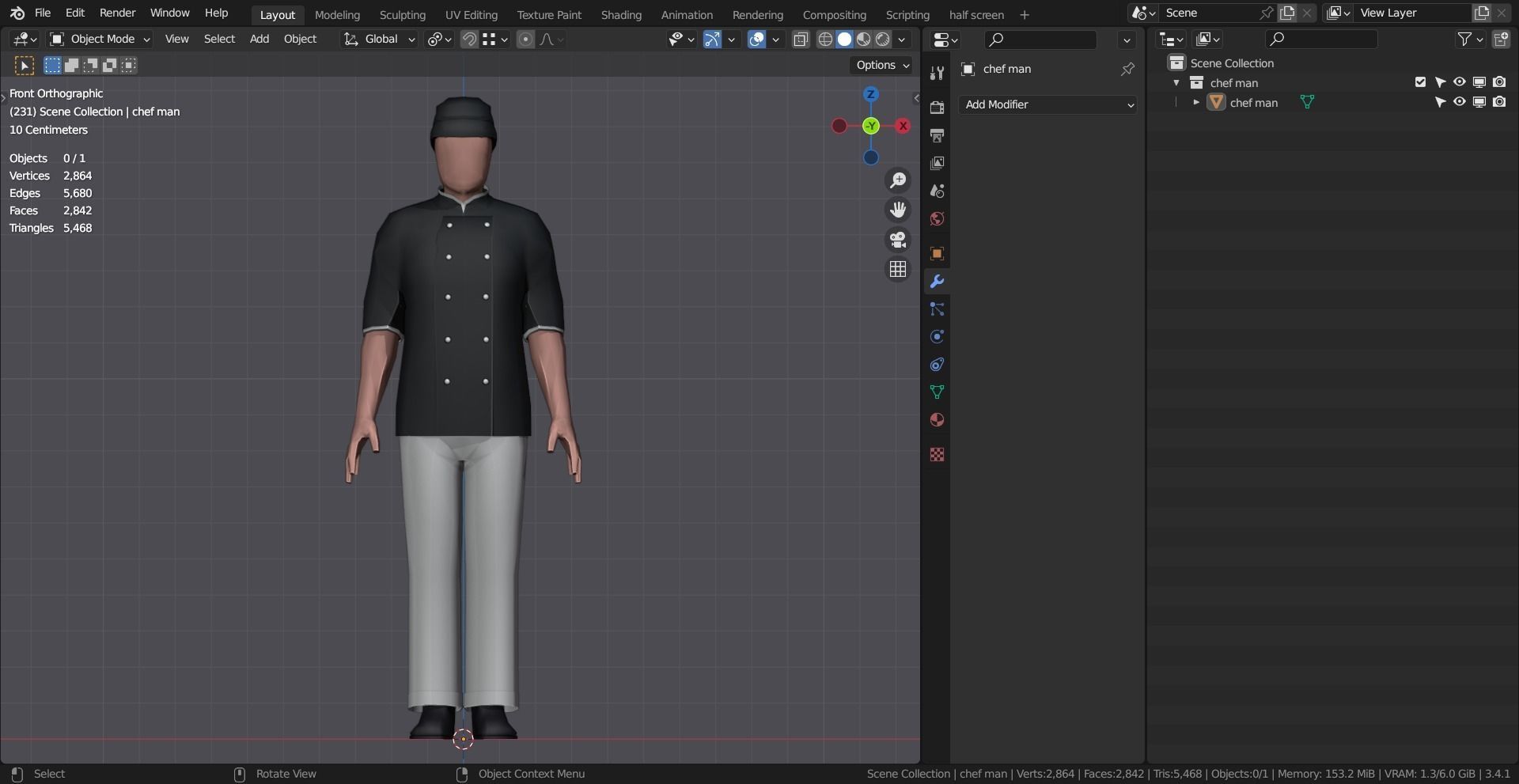1519x784 pixels.
Task: Open the Object Properties tab
Action: pyautogui.click(x=937, y=253)
